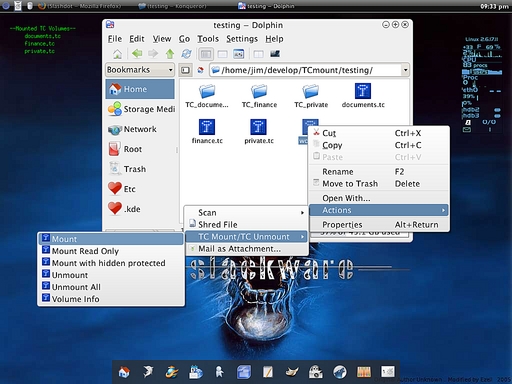Toggle editable location bar button
Viewport: 512px width, 384px height.
[x=185, y=70]
